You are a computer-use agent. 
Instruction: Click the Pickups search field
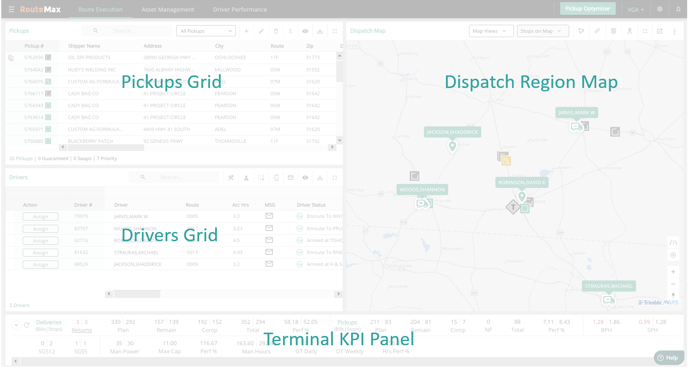[x=127, y=31]
